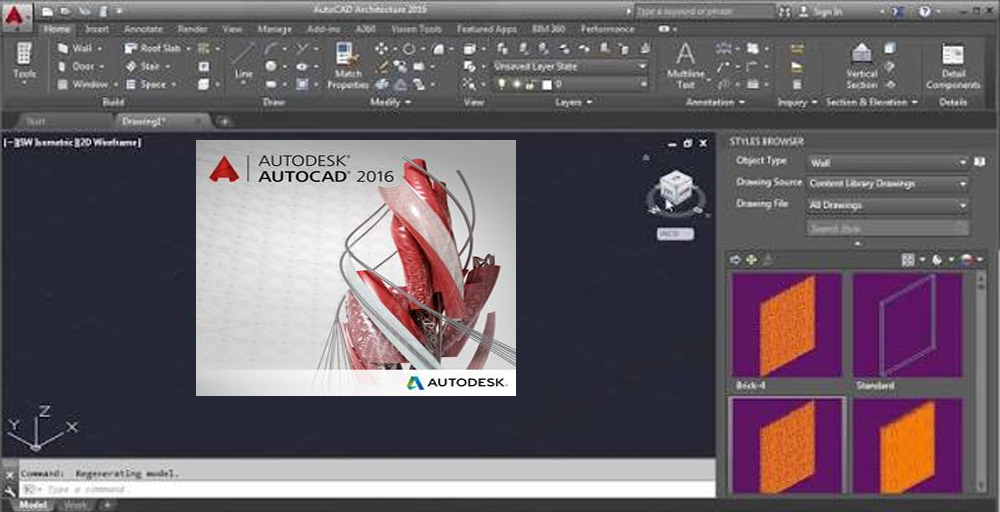This screenshot has width=1000, height=512.
Task: Select the Wall tool
Action: coord(76,48)
